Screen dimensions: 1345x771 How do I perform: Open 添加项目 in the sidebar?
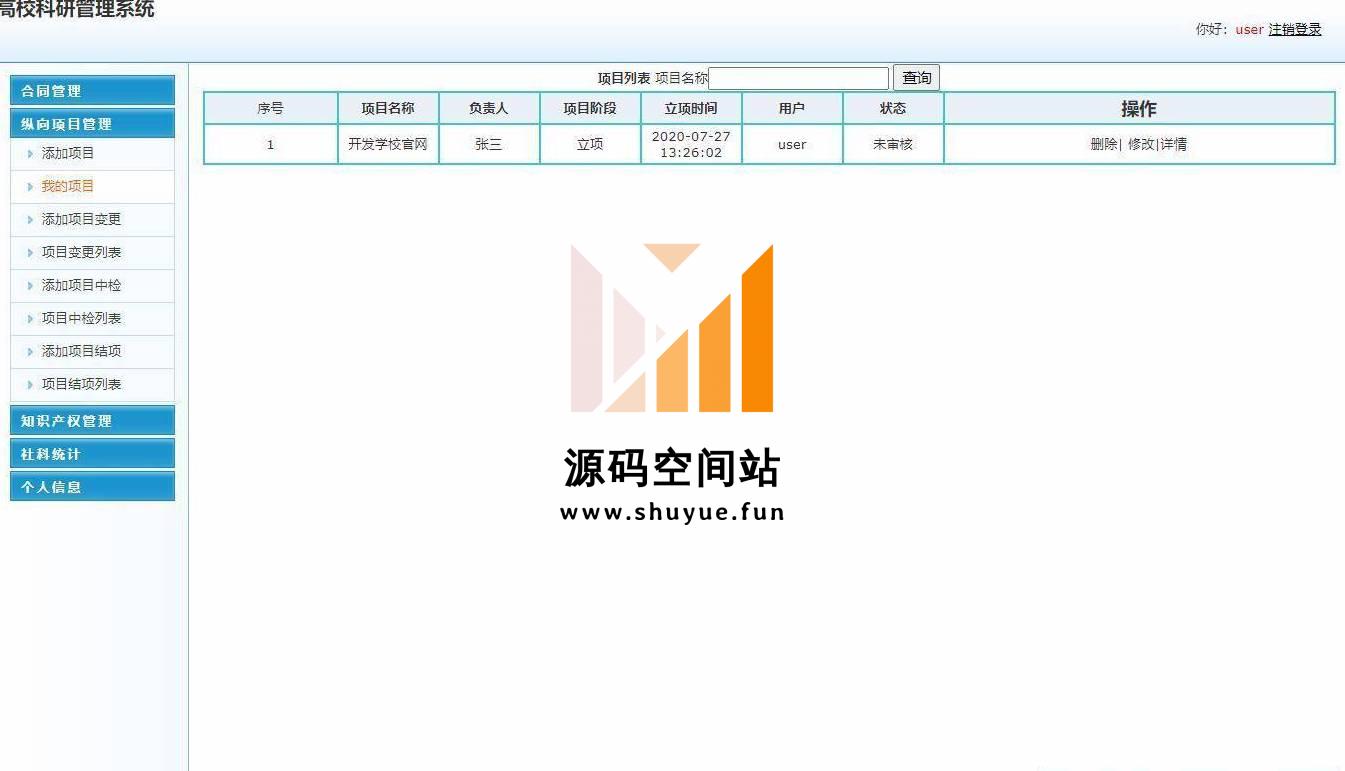68,153
